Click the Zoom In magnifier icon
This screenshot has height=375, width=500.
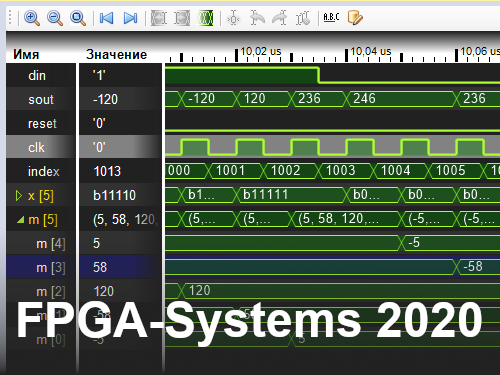pyautogui.click(x=32, y=18)
